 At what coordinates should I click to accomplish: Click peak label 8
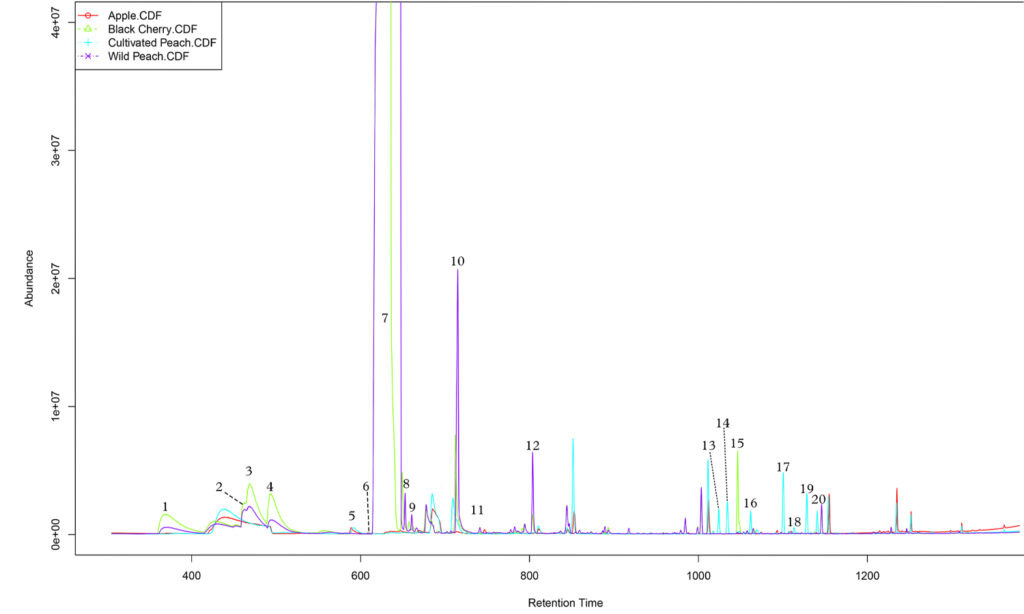(406, 484)
